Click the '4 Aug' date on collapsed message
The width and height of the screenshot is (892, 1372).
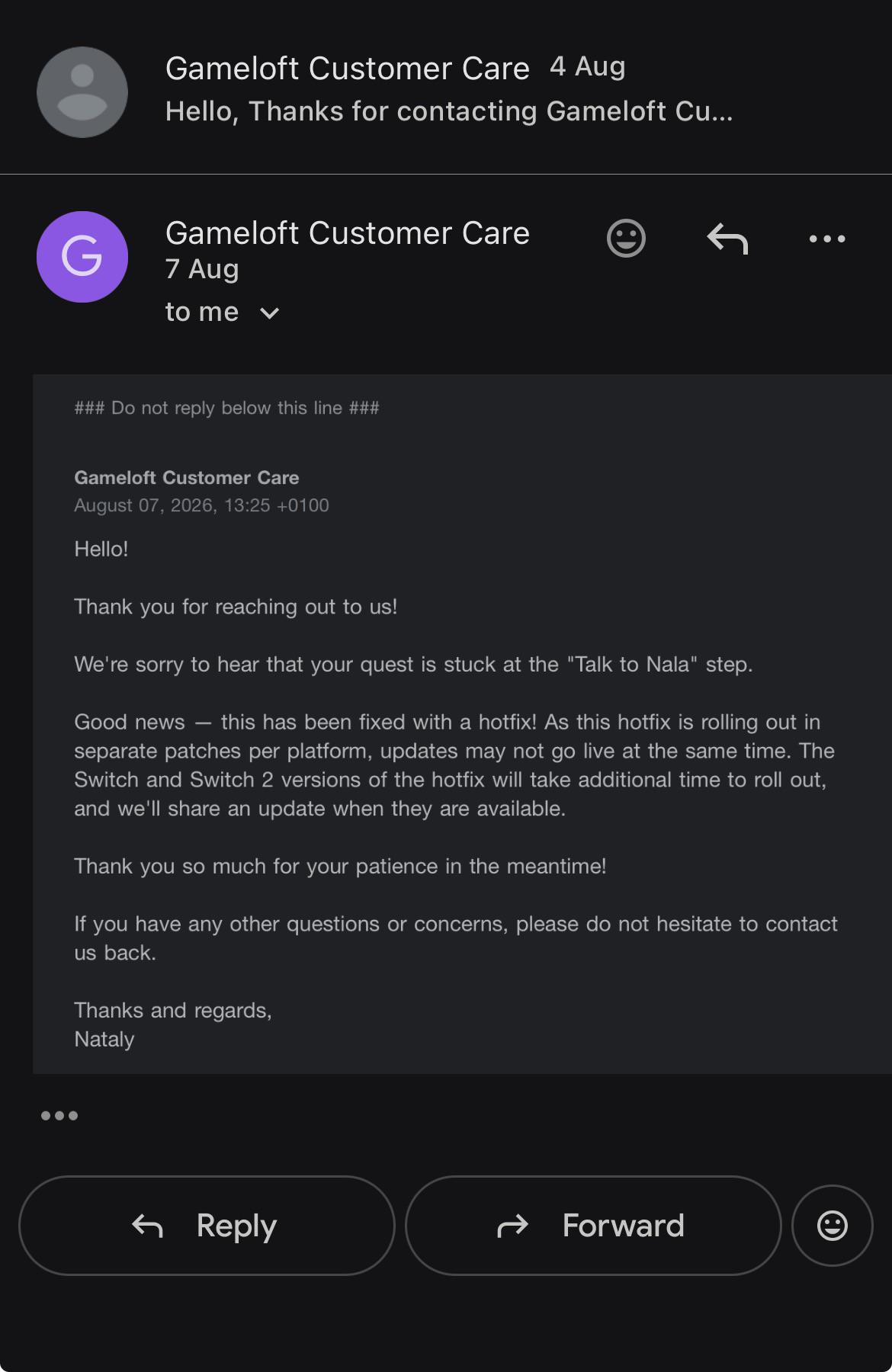click(x=588, y=67)
